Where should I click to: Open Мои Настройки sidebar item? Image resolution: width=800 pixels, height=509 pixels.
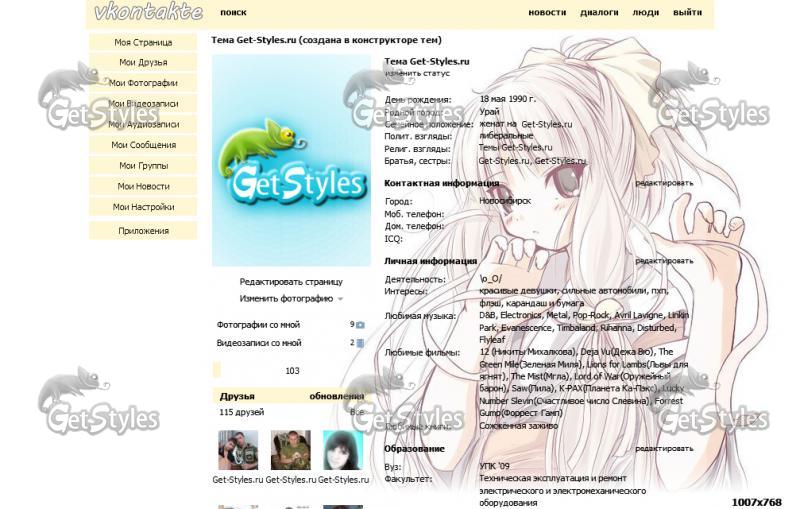[x=143, y=207]
